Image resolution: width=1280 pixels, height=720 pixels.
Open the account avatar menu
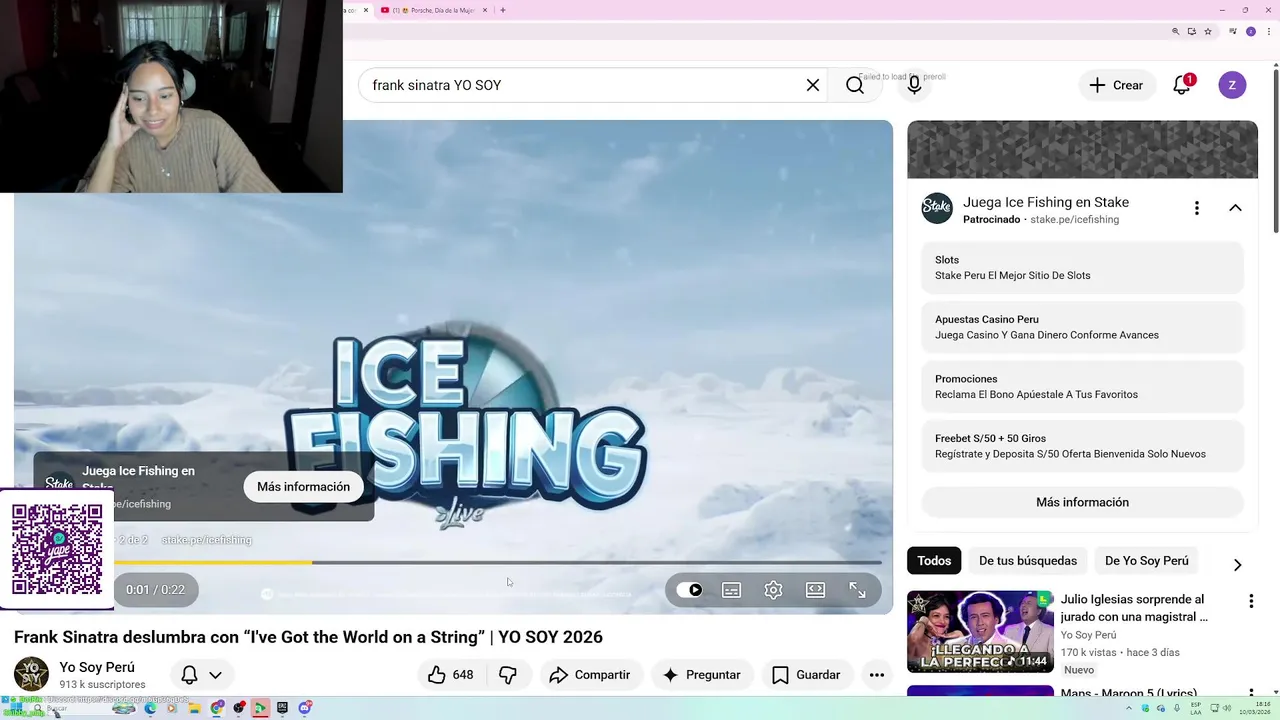tap(1232, 85)
